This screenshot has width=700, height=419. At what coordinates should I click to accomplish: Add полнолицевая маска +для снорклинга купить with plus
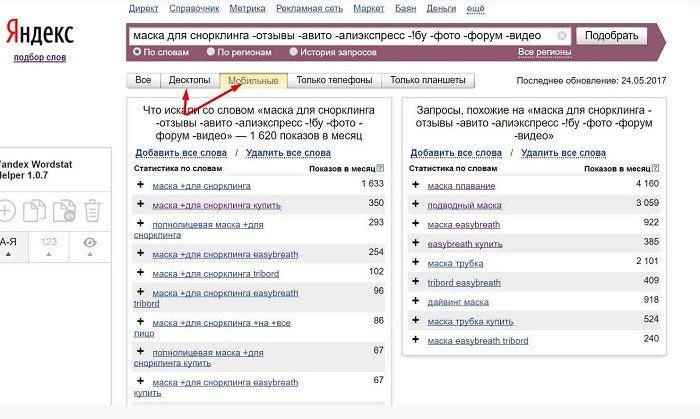point(140,351)
